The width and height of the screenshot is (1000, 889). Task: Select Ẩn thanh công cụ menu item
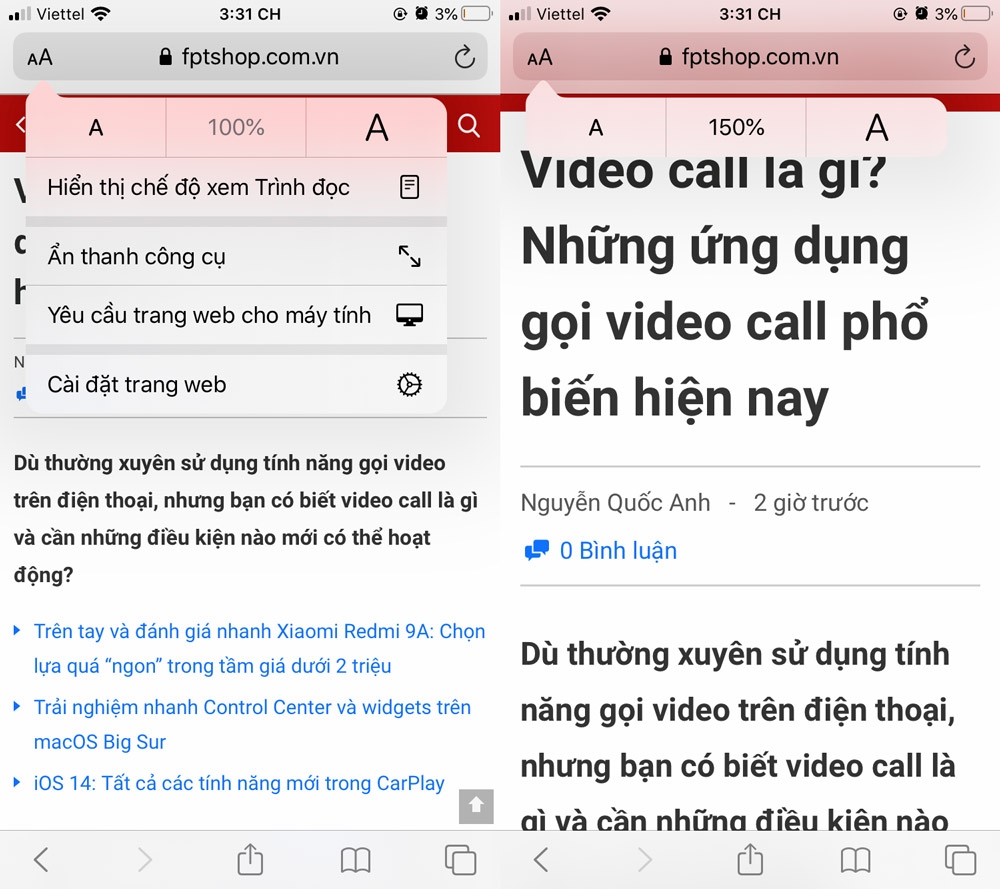(x=236, y=256)
